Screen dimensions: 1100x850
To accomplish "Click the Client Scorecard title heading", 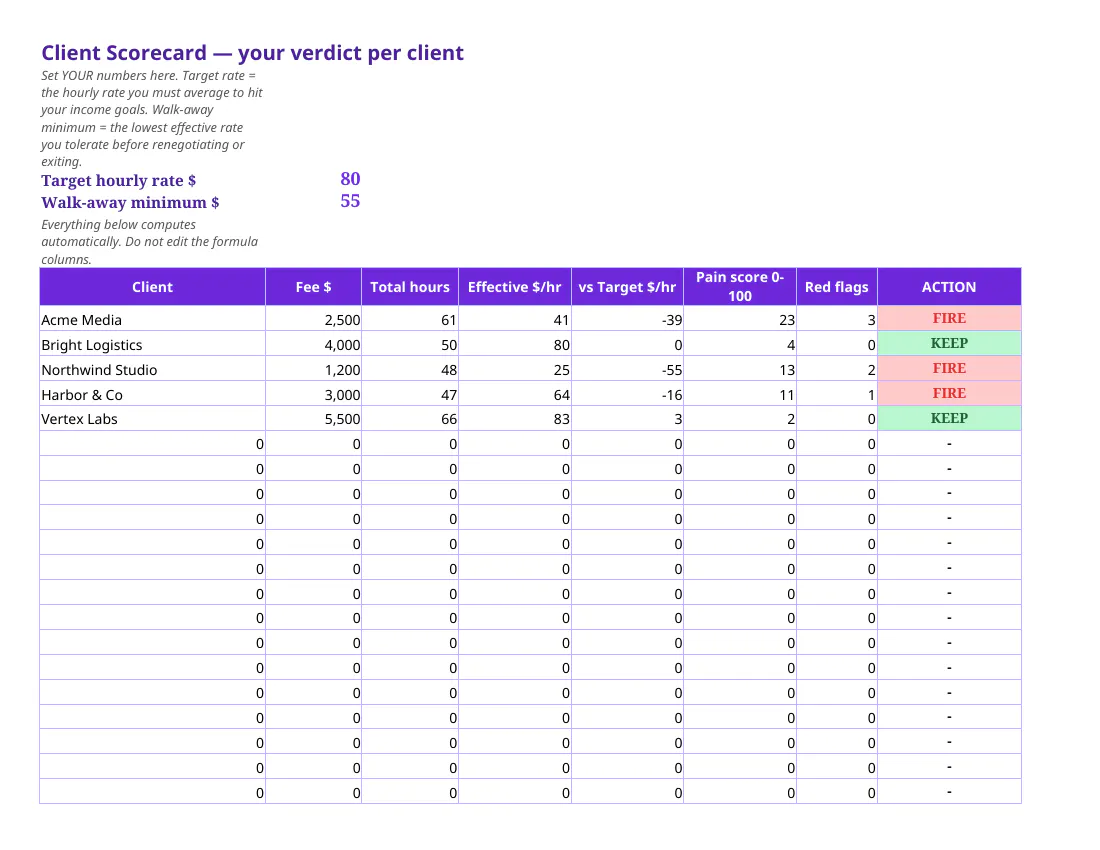I will tap(253, 53).
